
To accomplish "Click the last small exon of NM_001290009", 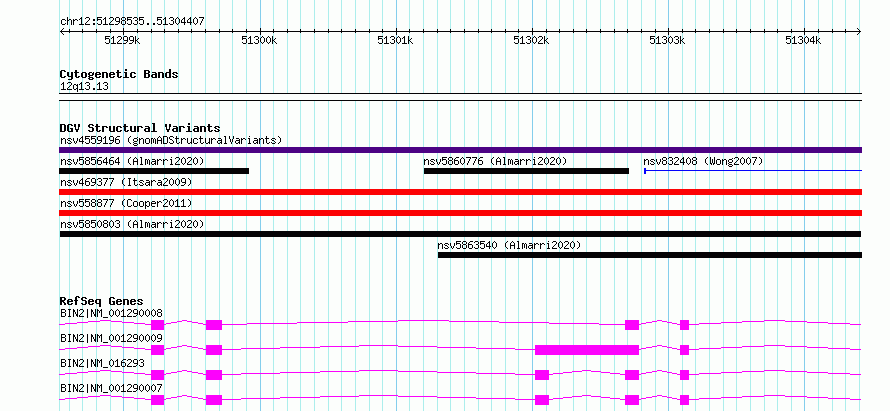I will point(685,350).
